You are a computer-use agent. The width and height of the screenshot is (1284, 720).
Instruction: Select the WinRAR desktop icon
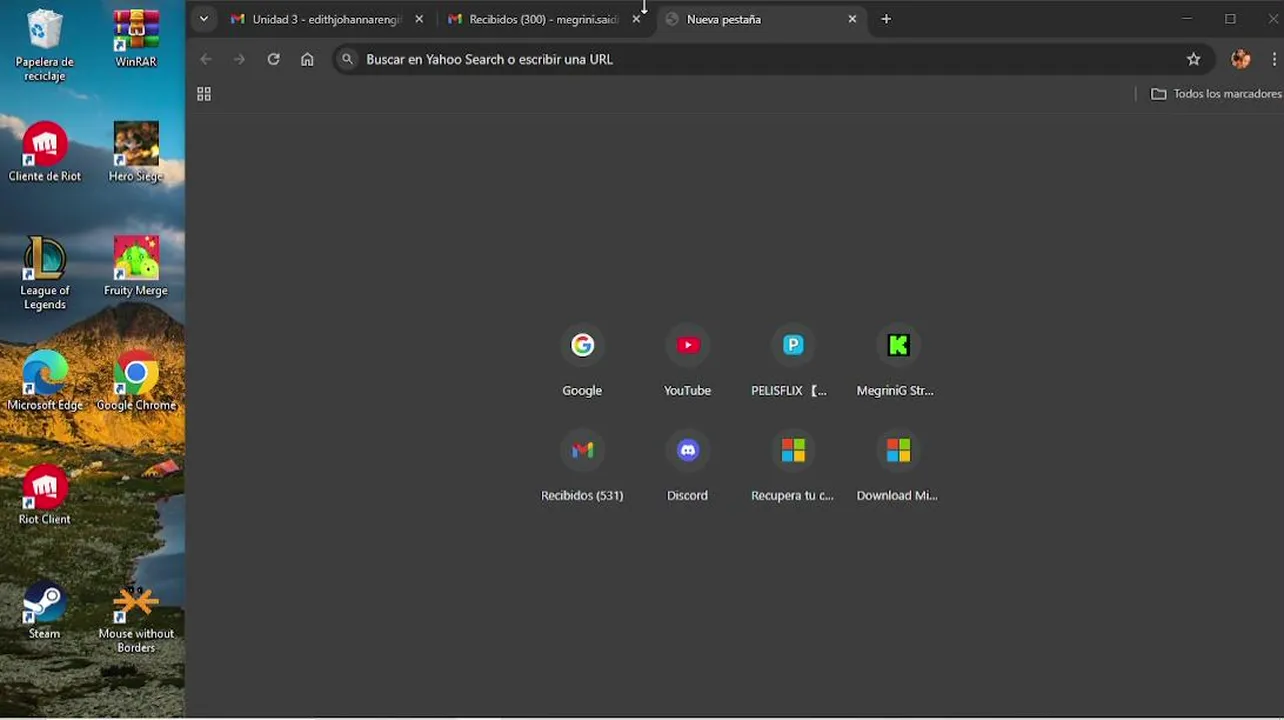(136, 39)
